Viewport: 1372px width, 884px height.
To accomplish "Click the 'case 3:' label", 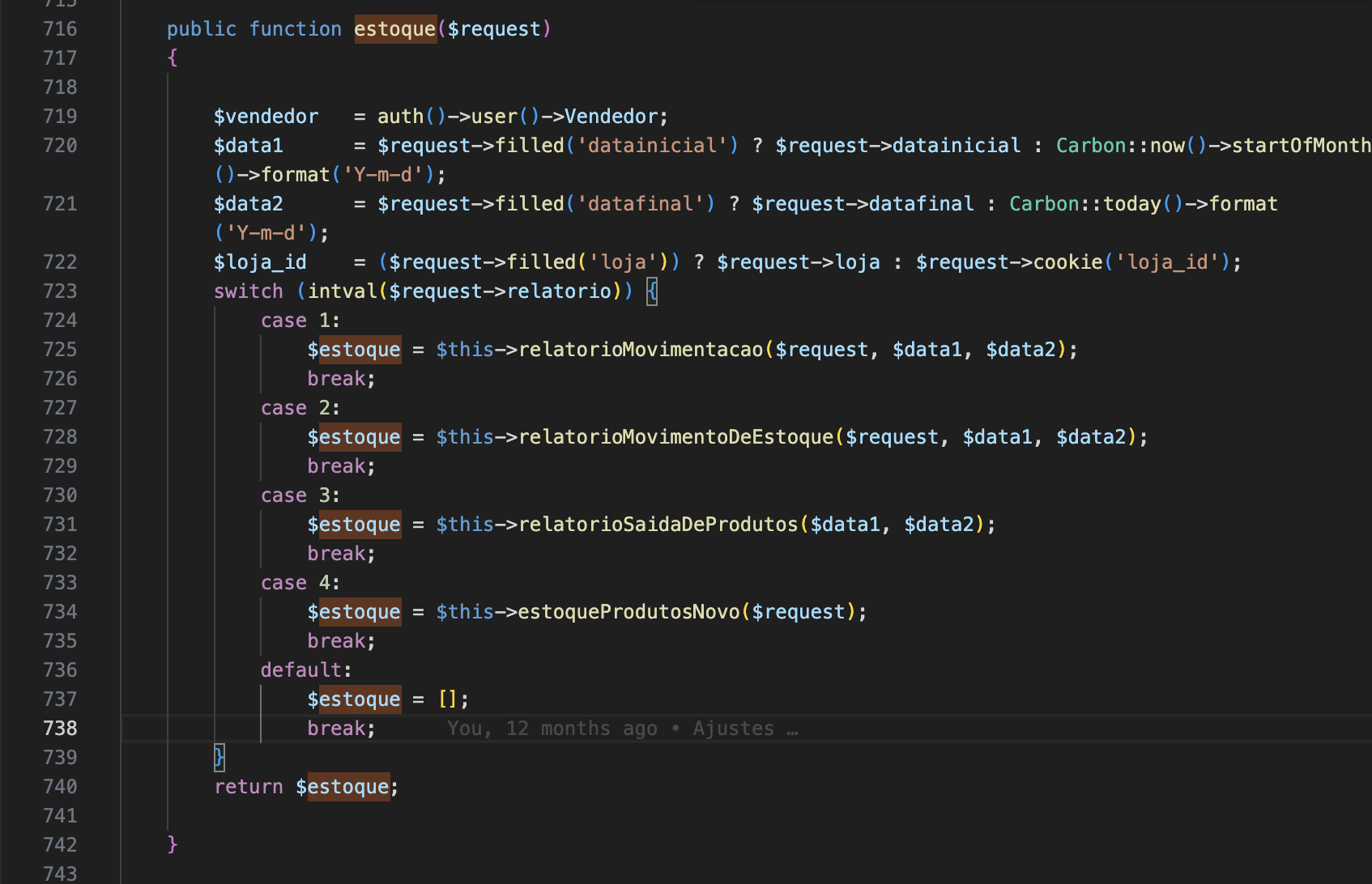I will pyautogui.click(x=300, y=495).
